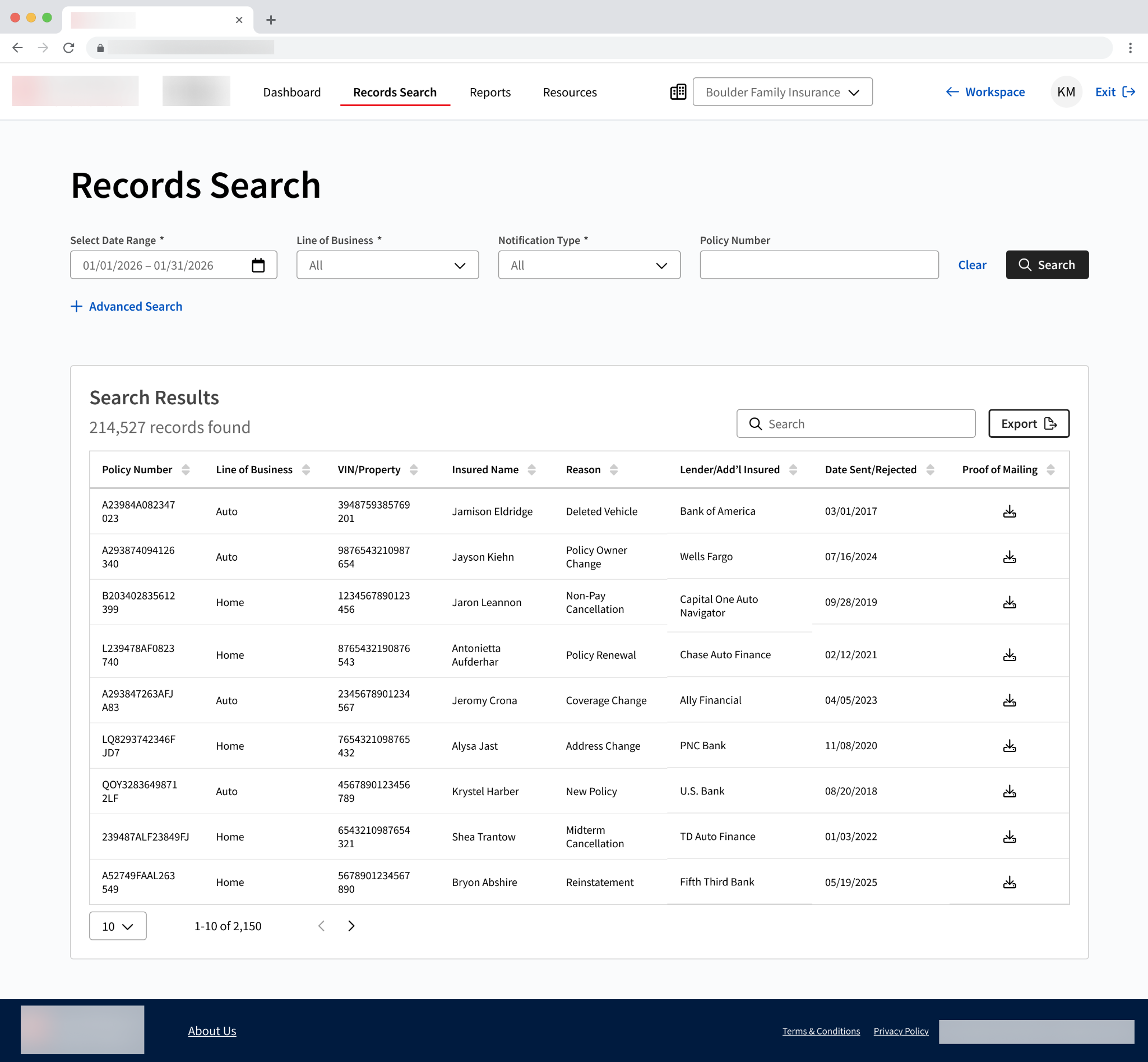This screenshot has height=1062, width=1148.
Task: Click the black Search button
Action: pos(1047,265)
